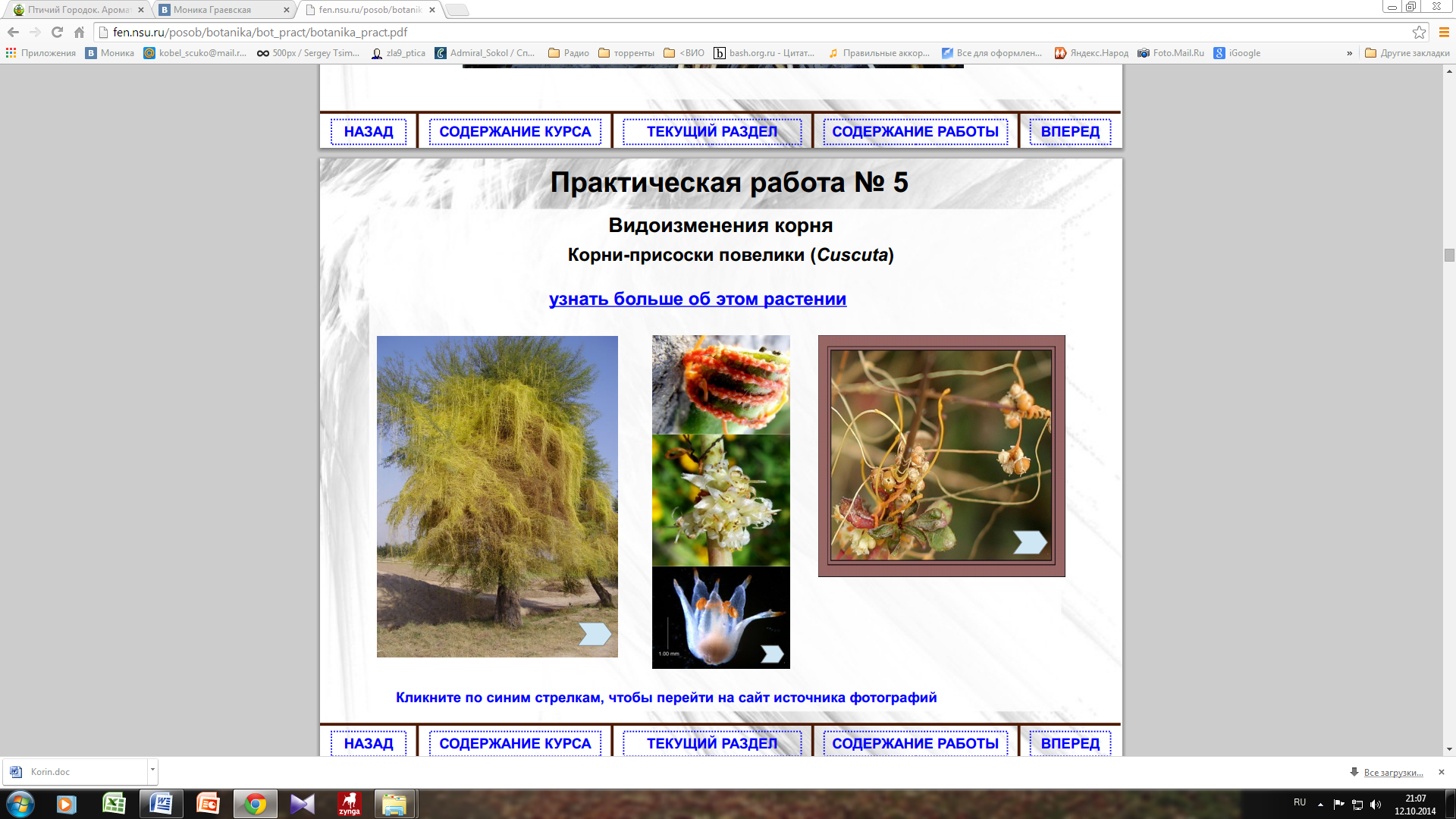Click the bottom НАЗАД button
The width and height of the screenshot is (1456, 819).
pos(369,743)
